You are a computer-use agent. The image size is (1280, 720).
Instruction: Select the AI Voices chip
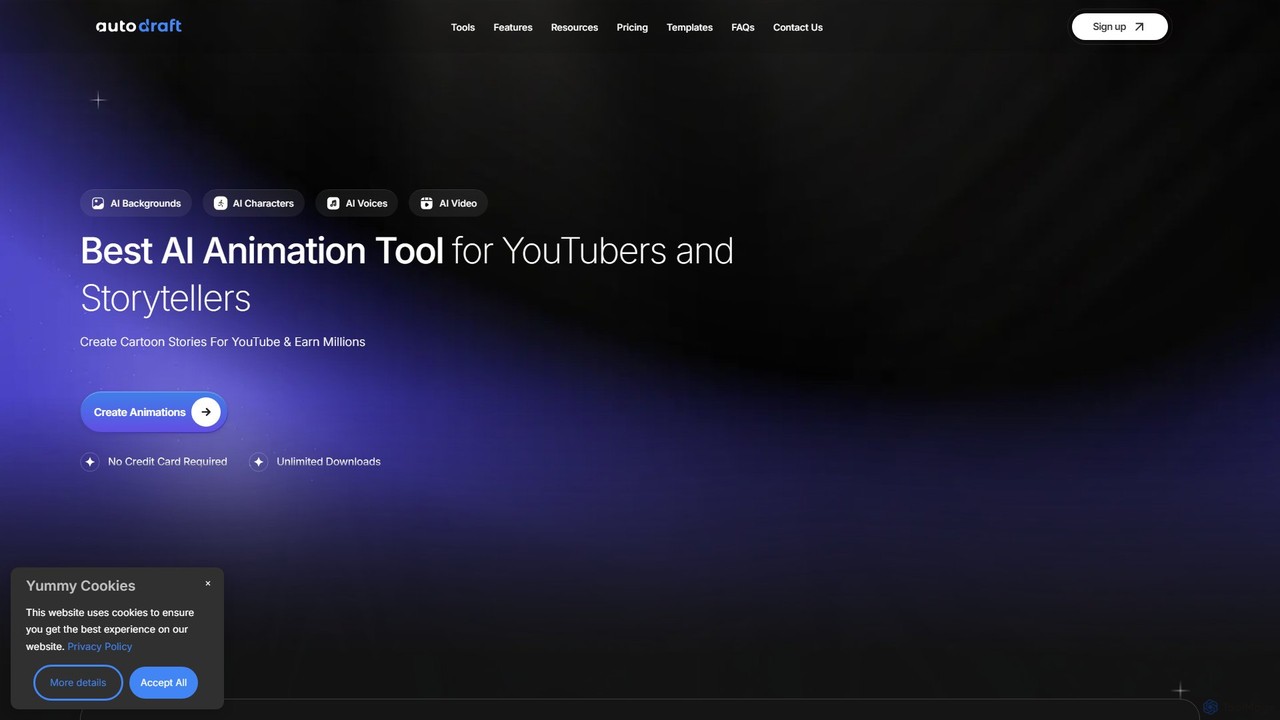(x=357, y=203)
